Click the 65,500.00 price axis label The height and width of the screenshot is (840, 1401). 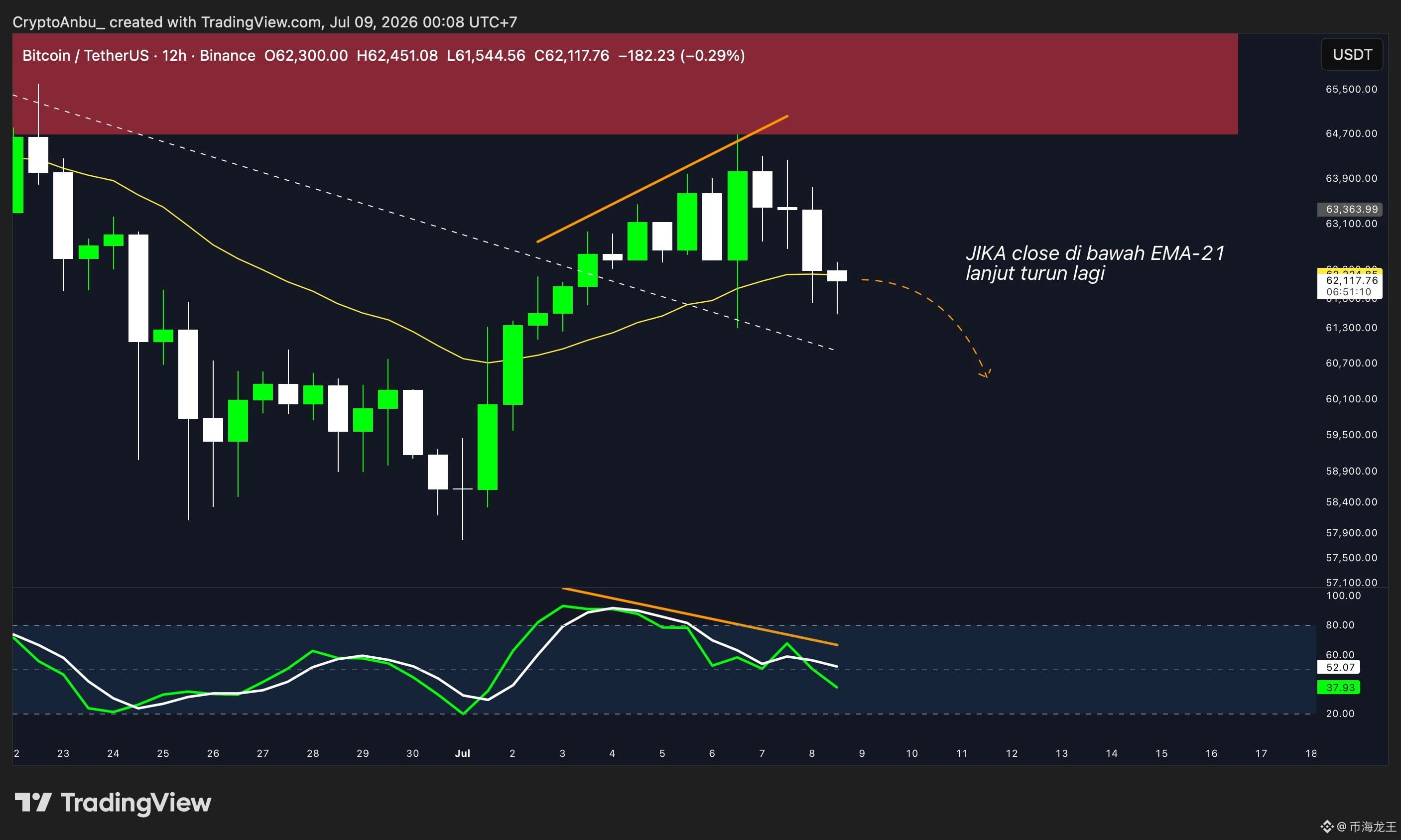(1352, 90)
